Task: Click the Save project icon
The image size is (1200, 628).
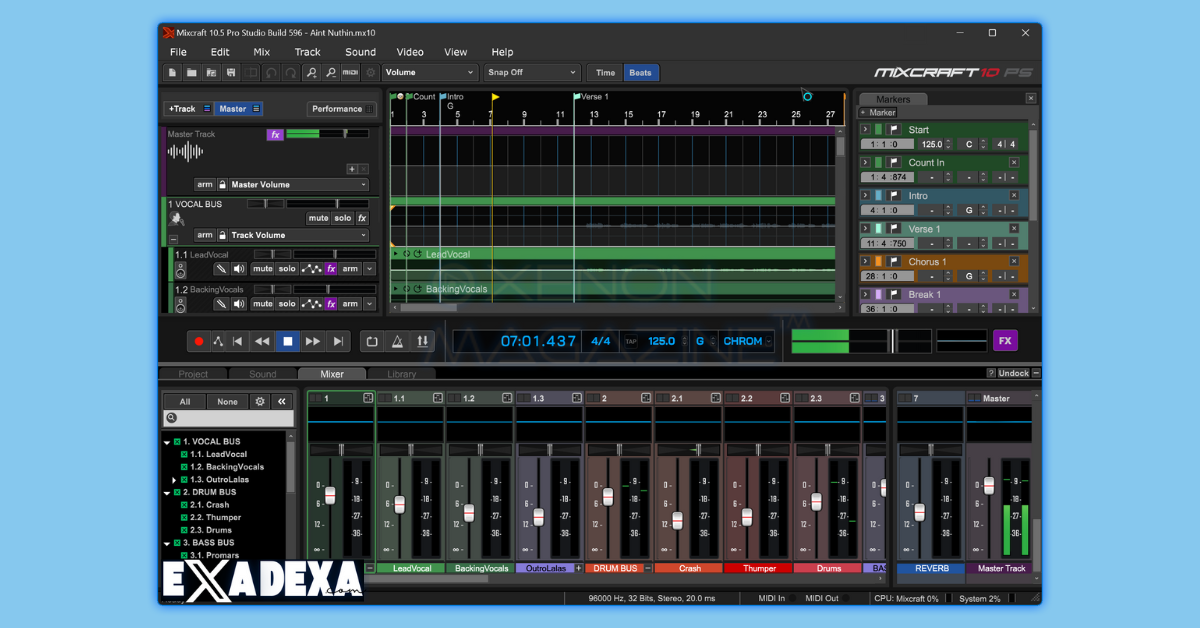Action: click(x=230, y=72)
